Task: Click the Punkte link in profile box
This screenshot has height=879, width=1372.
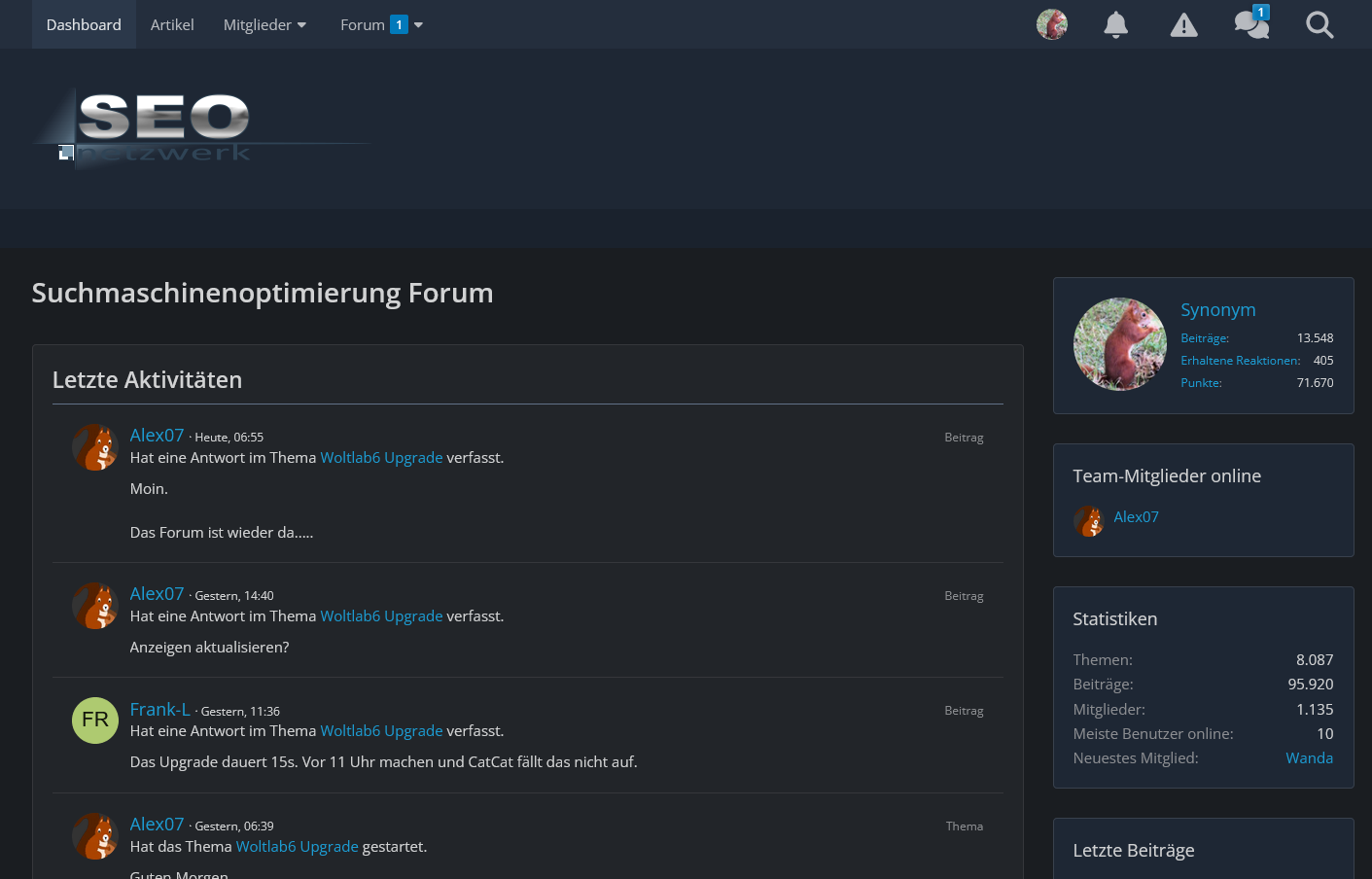Action: [1201, 383]
